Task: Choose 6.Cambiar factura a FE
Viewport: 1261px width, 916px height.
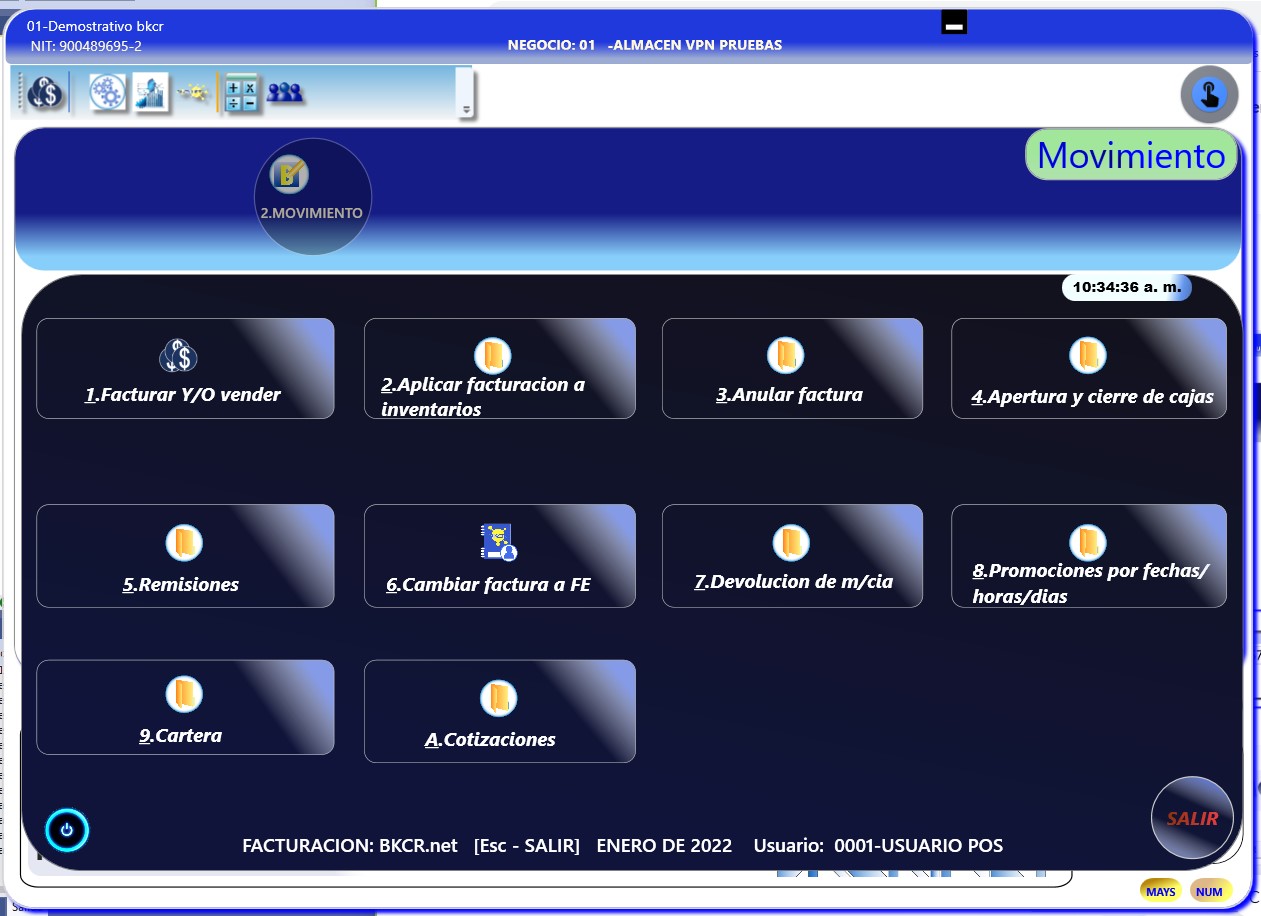Action: click(x=499, y=556)
